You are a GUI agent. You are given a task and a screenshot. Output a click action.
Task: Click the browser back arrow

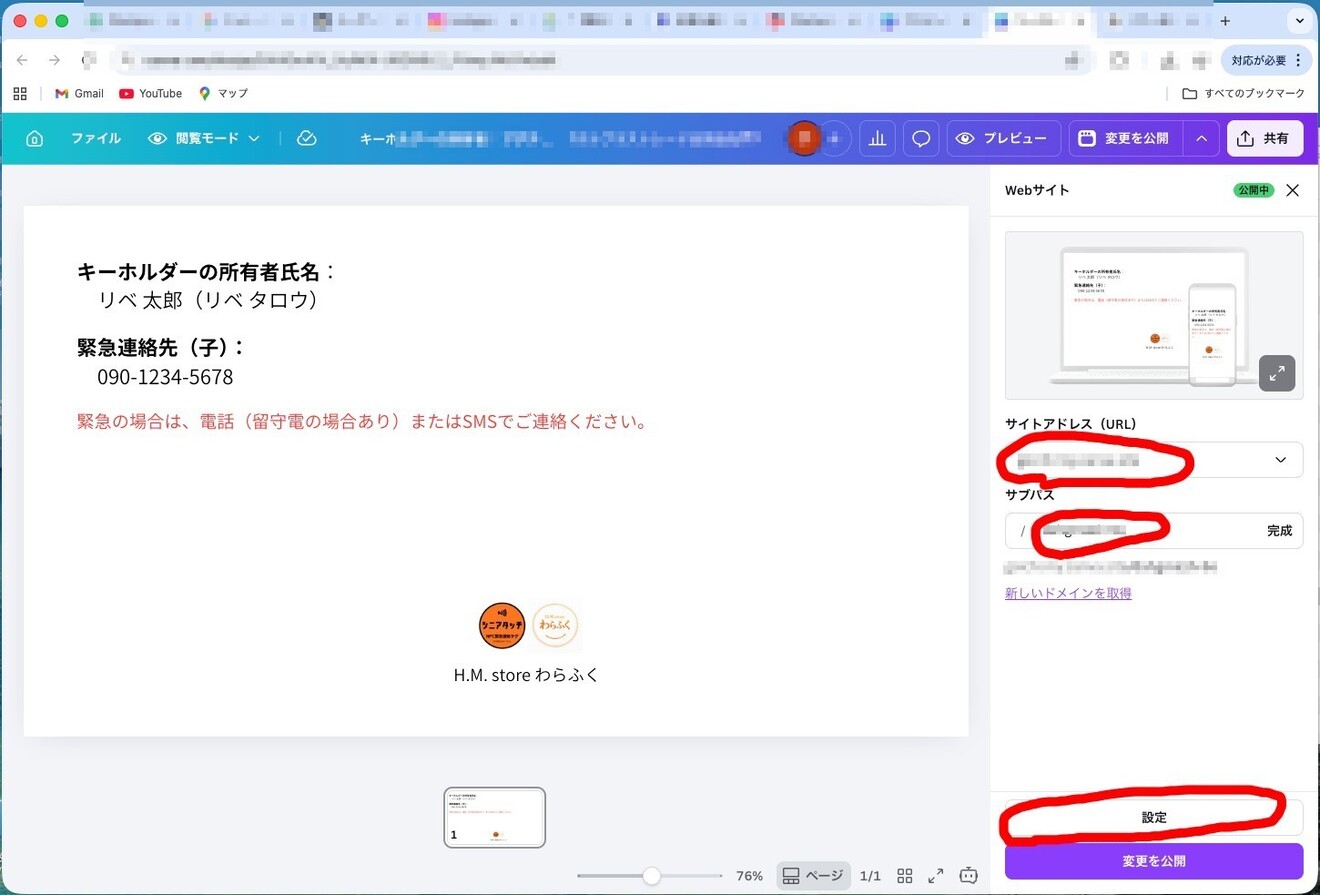coord(22,60)
